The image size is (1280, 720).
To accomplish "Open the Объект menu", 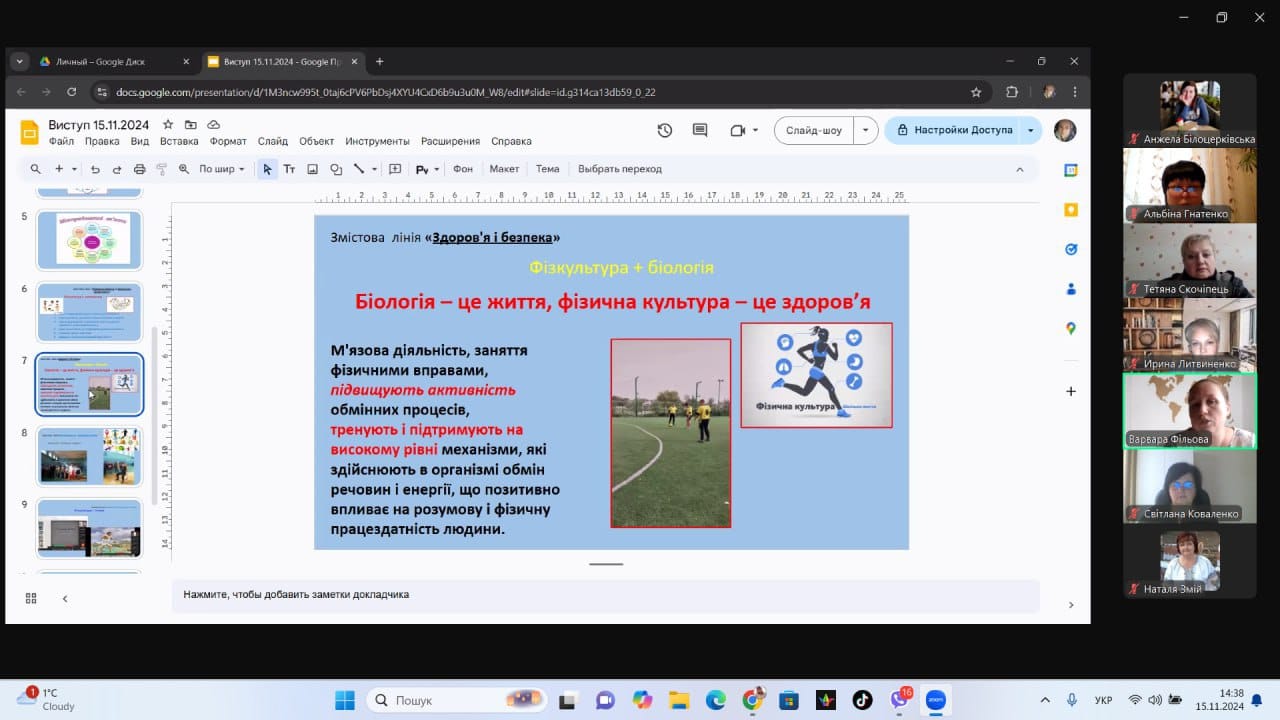I will coord(317,141).
